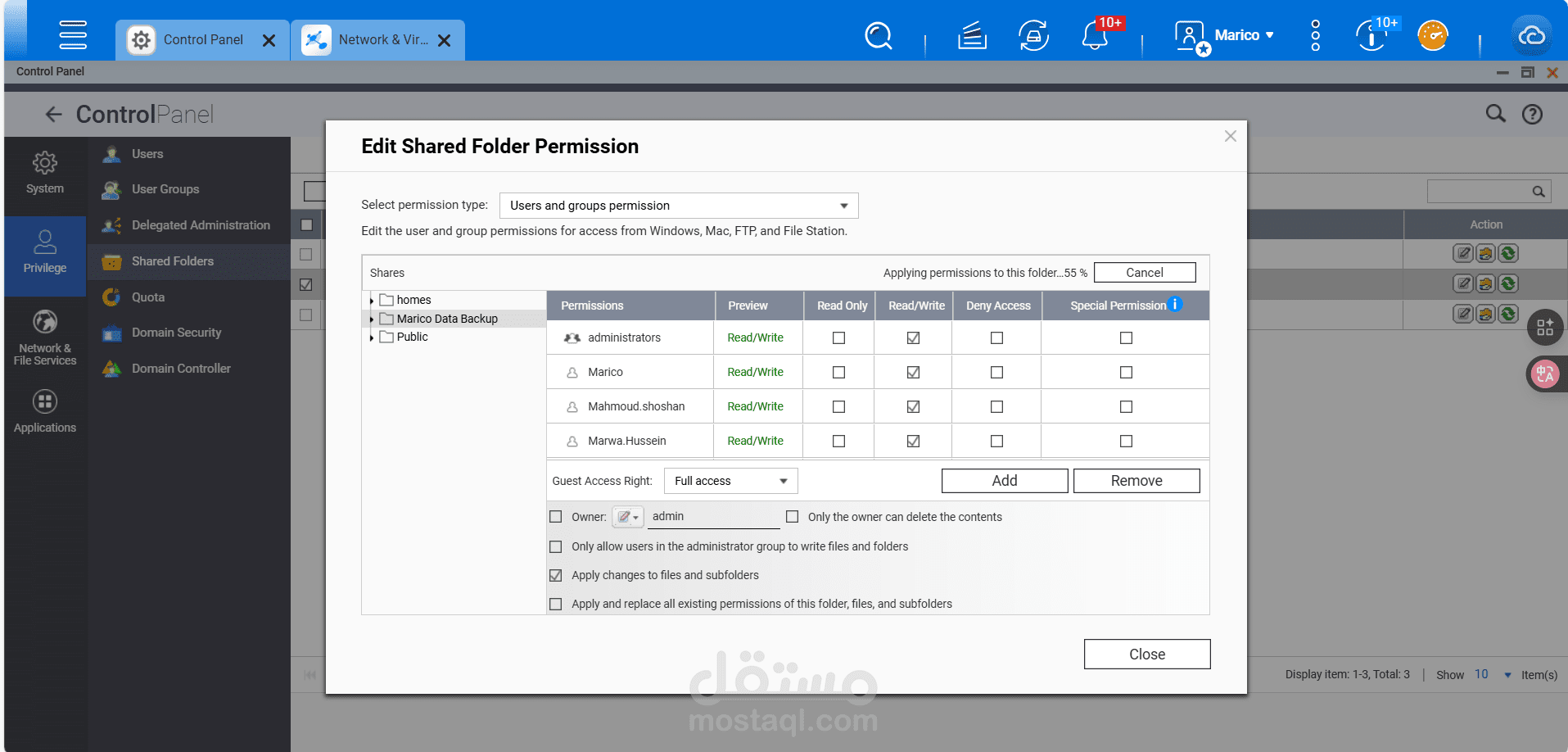The image size is (1568, 752).
Task: Open the more options vertical dots
Action: coord(1315,36)
